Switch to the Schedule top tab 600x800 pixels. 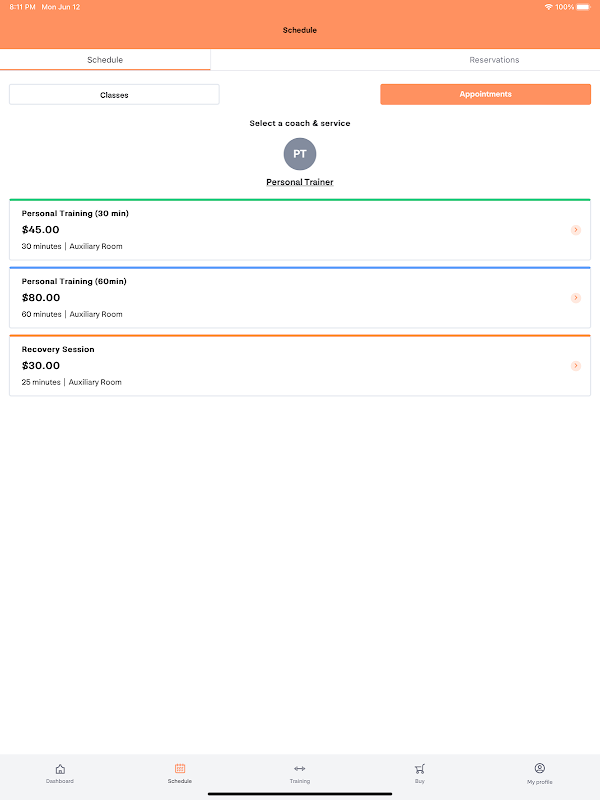tap(105, 60)
